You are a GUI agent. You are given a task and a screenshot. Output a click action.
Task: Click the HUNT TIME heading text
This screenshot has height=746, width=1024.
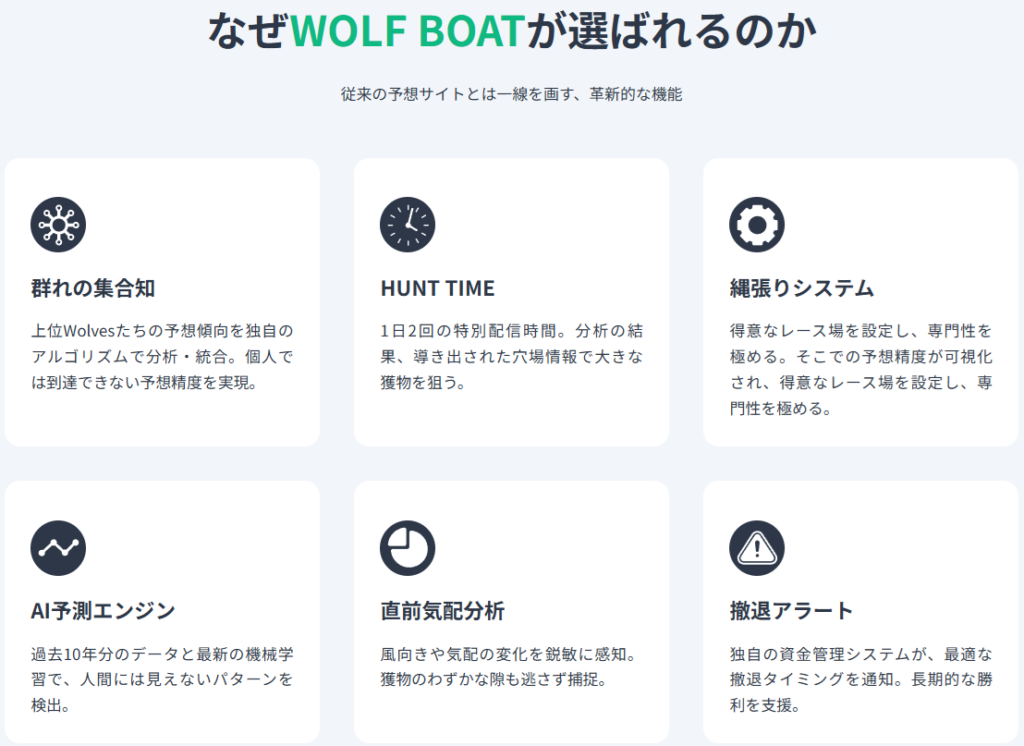pos(437,288)
